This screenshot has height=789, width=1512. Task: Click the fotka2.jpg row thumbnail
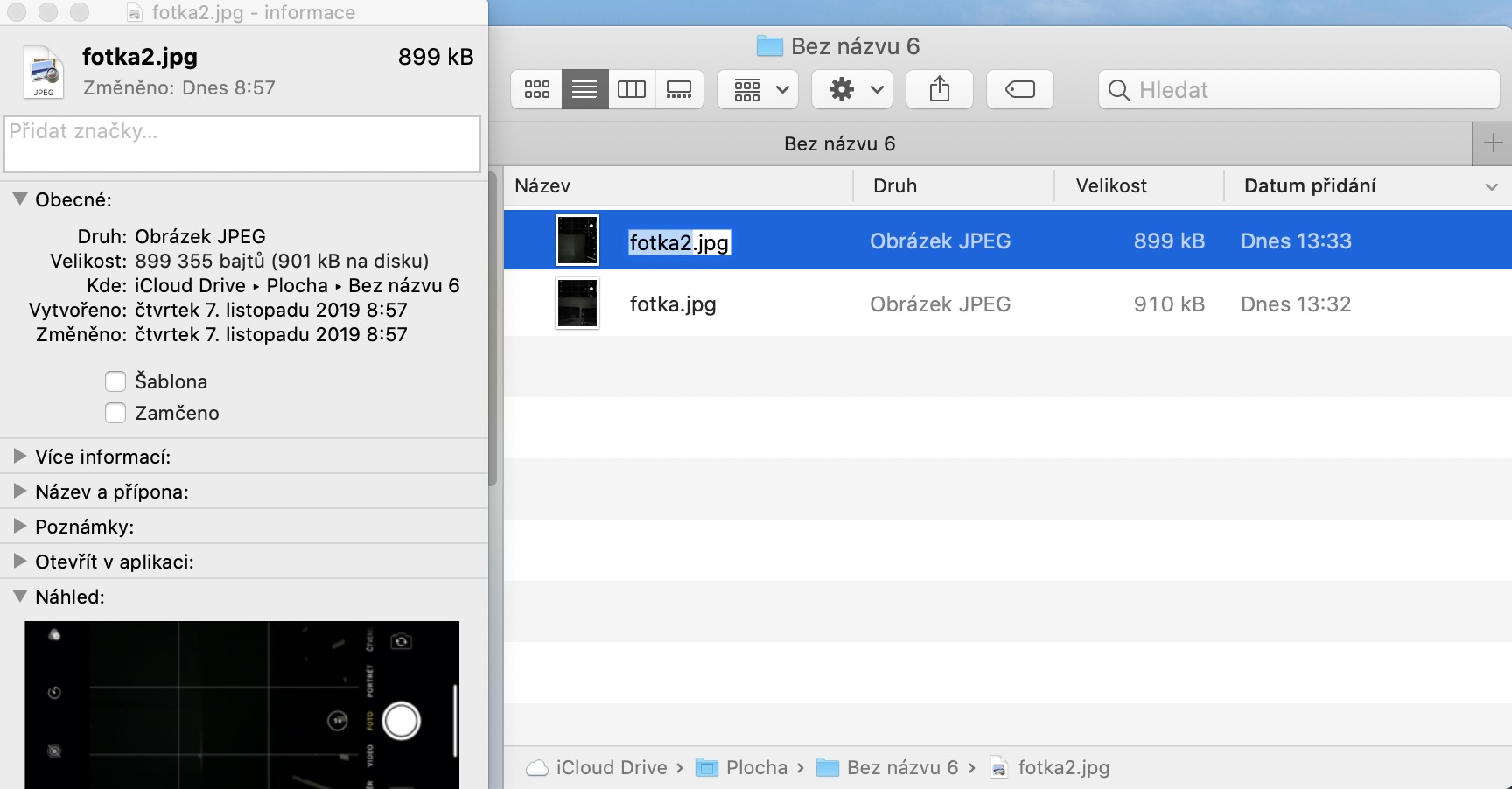577,240
